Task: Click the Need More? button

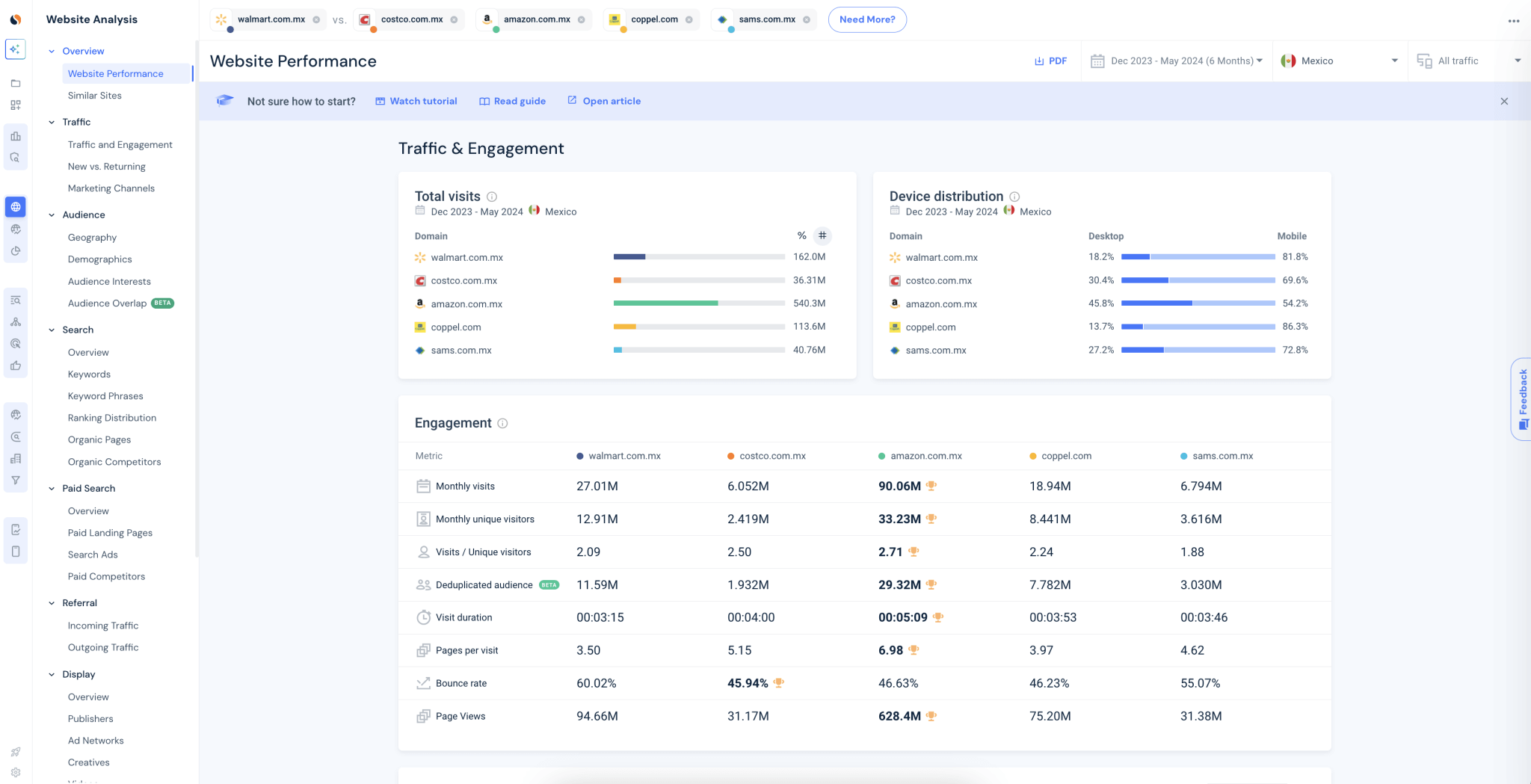Action: click(x=867, y=19)
